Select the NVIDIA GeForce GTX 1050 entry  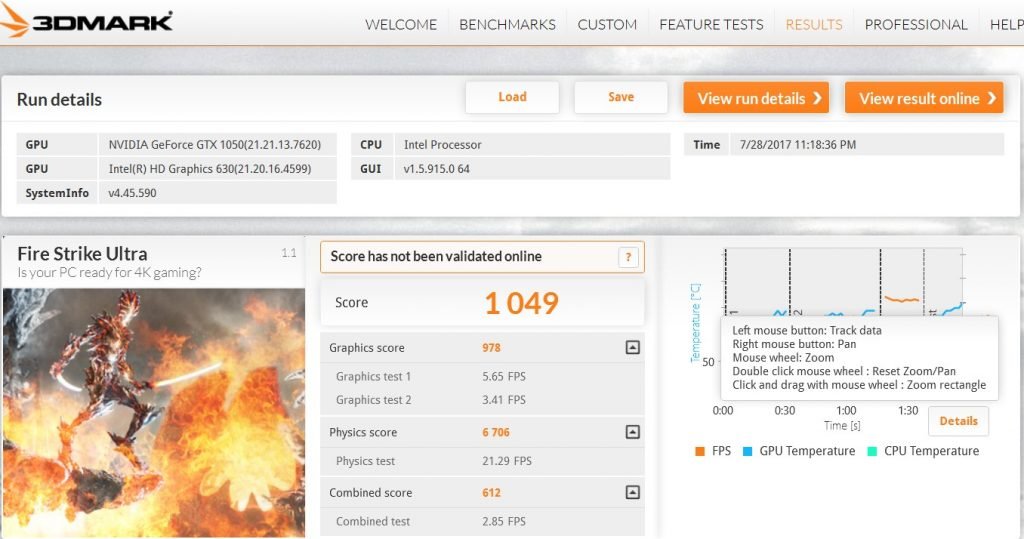point(215,144)
